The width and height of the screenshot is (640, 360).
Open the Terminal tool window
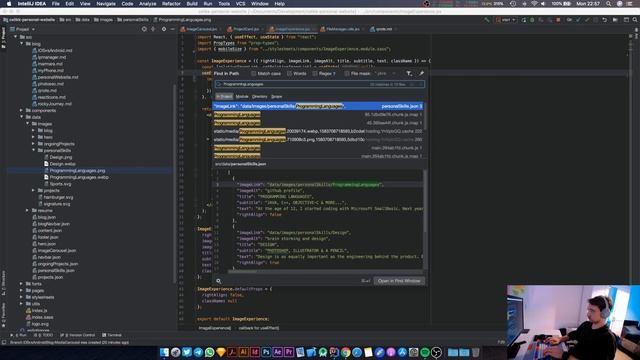click(112, 335)
